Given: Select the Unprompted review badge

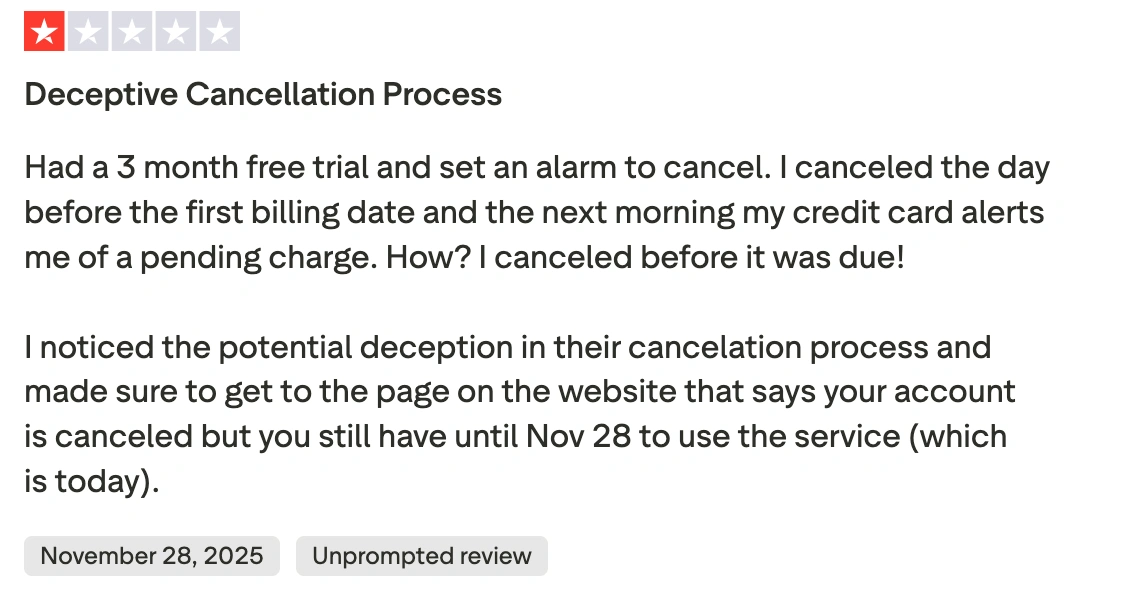Looking at the screenshot, I should pyautogui.click(x=421, y=555).
